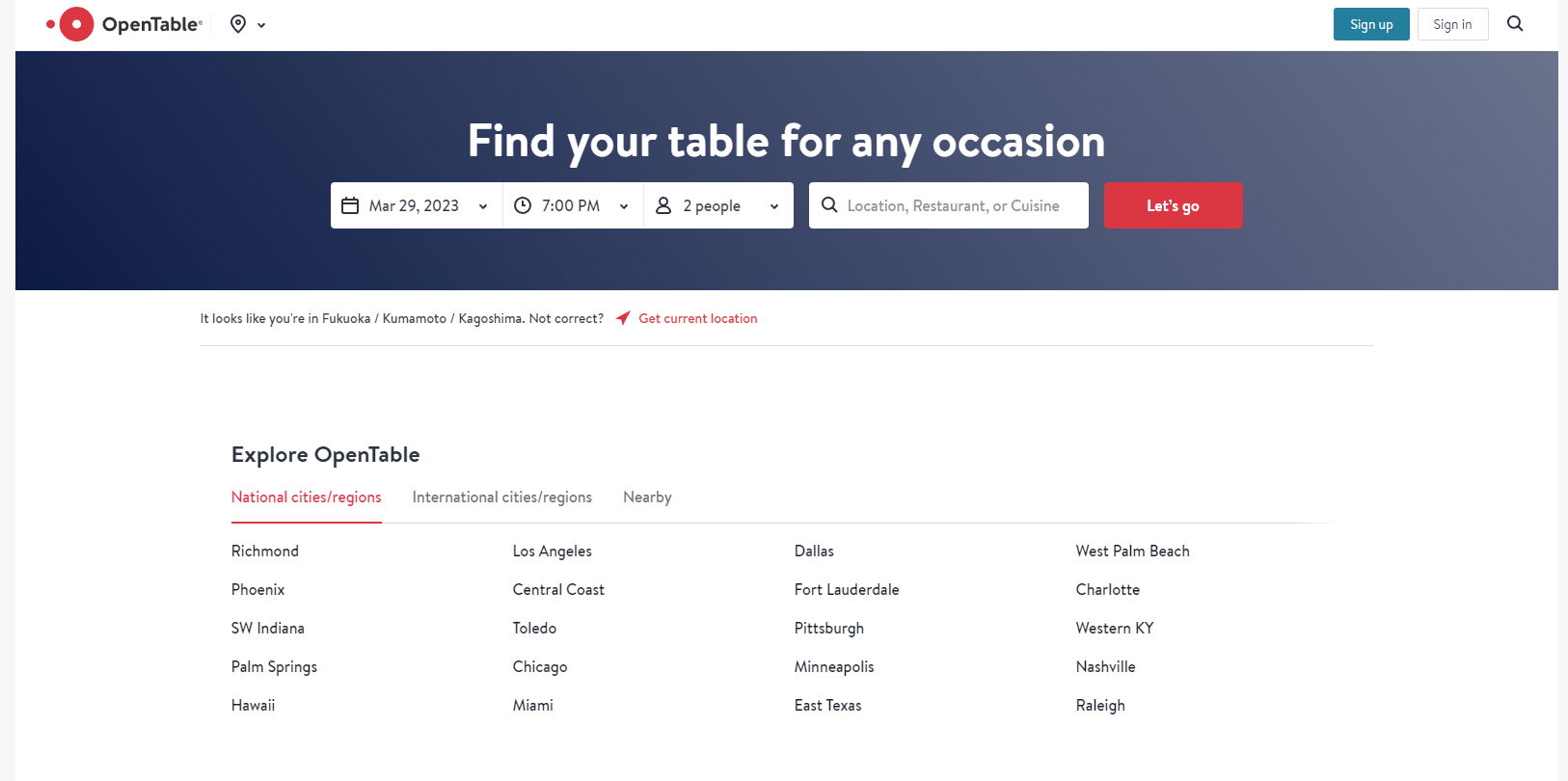This screenshot has height=781, width=1568.
Task: Click the clock icon in time field
Action: click(x=523, y=205)
